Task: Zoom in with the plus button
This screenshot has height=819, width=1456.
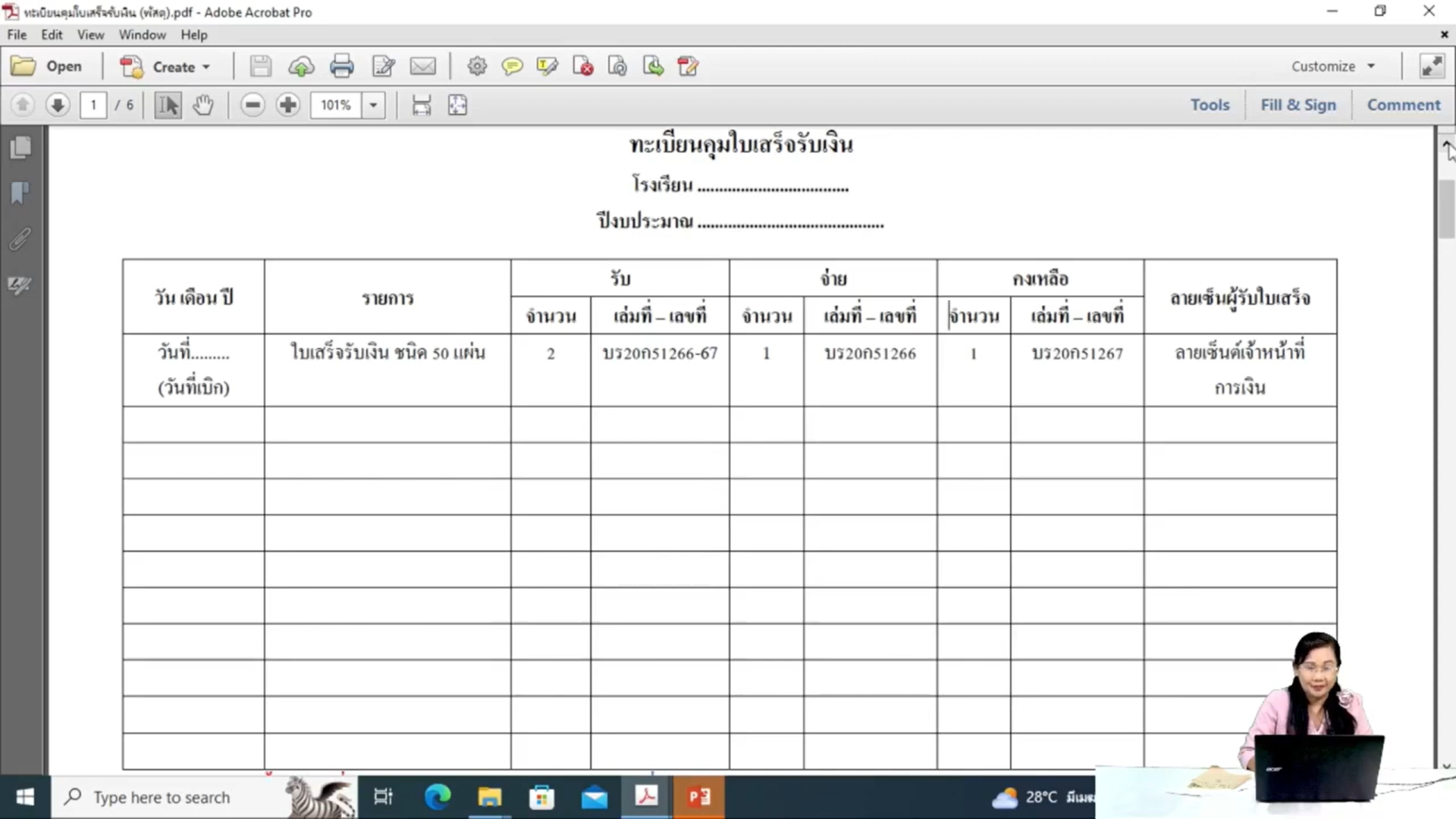Action: [x=287, y=105]
